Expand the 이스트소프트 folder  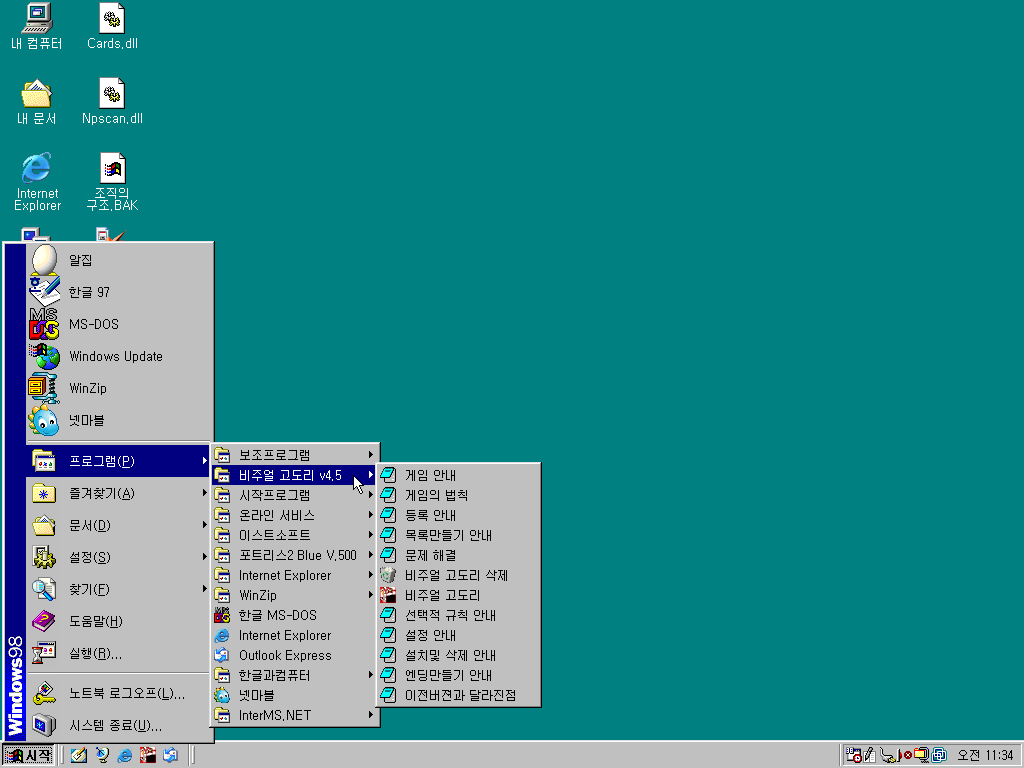[x=295, y=535]
